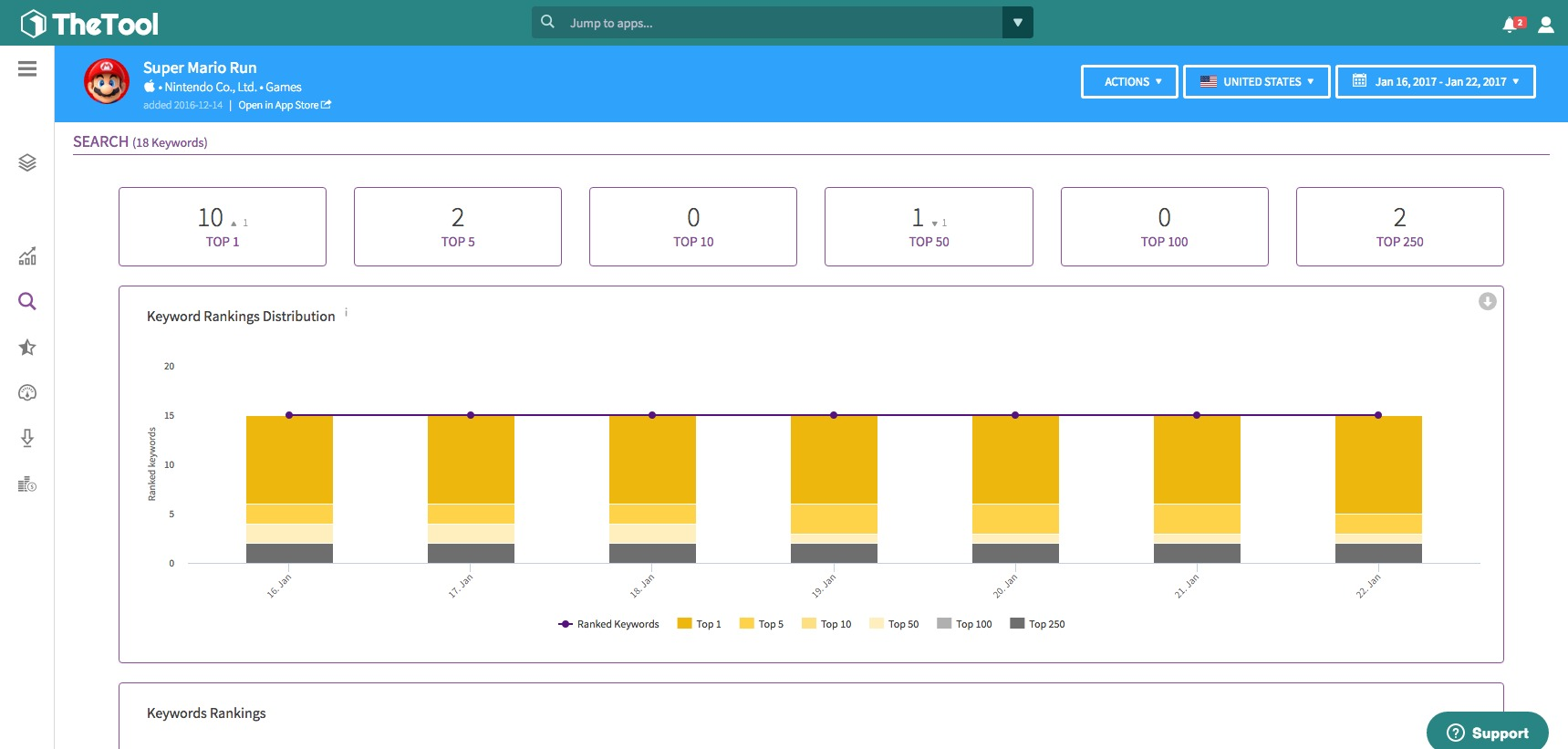Open the date range picker dropdown
Screen dimensions: 1568x749
tap(1435, 81)
